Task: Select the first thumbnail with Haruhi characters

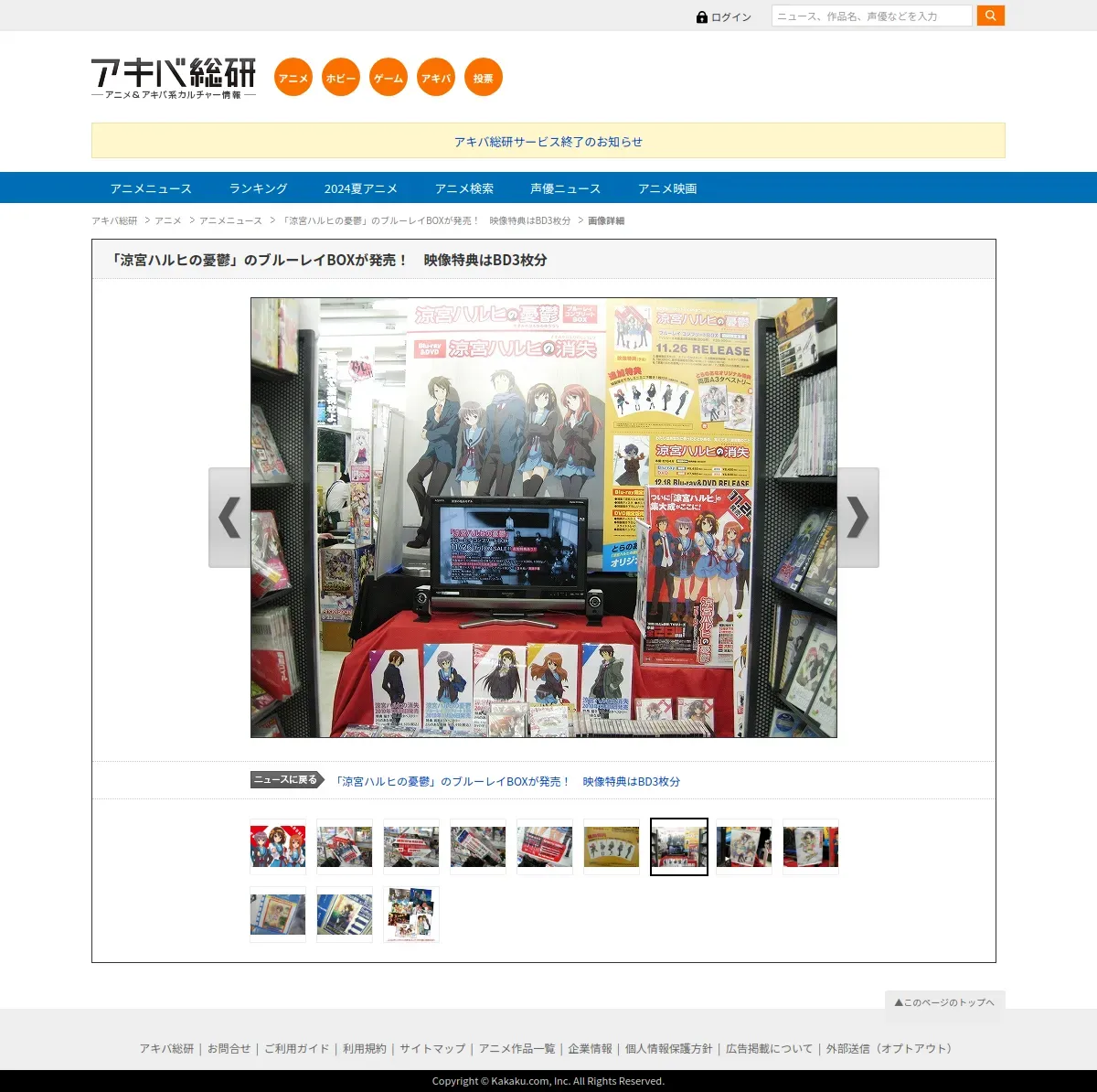Action: click(278, 847)
